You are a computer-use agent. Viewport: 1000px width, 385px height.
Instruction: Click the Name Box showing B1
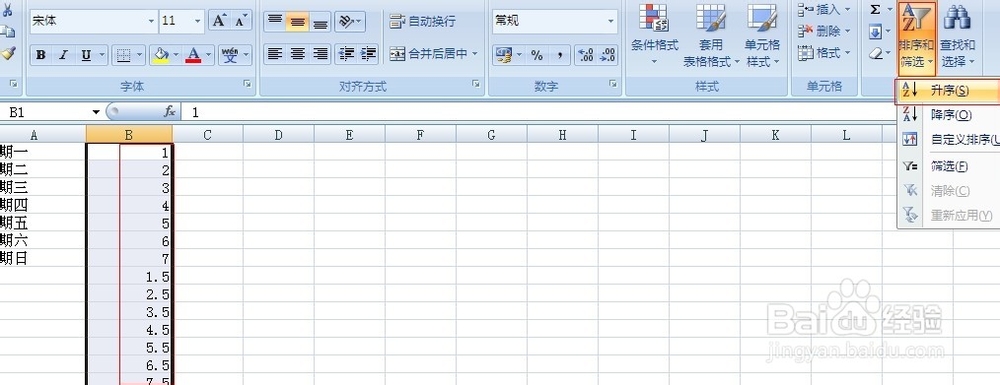coord(45,112)
